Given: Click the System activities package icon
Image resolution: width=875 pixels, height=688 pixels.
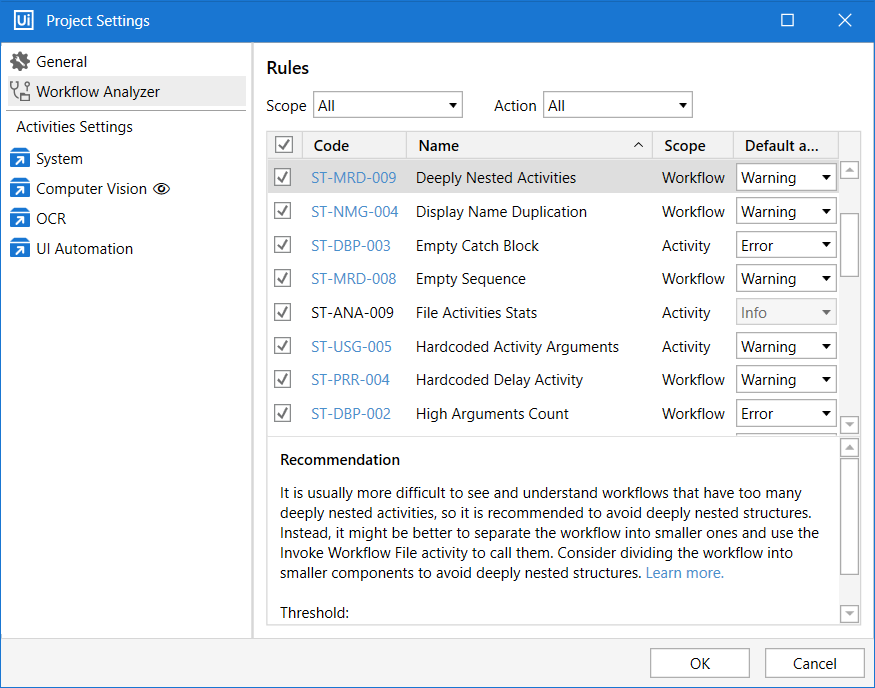Looking at the screenshot, I should [20, 158].
